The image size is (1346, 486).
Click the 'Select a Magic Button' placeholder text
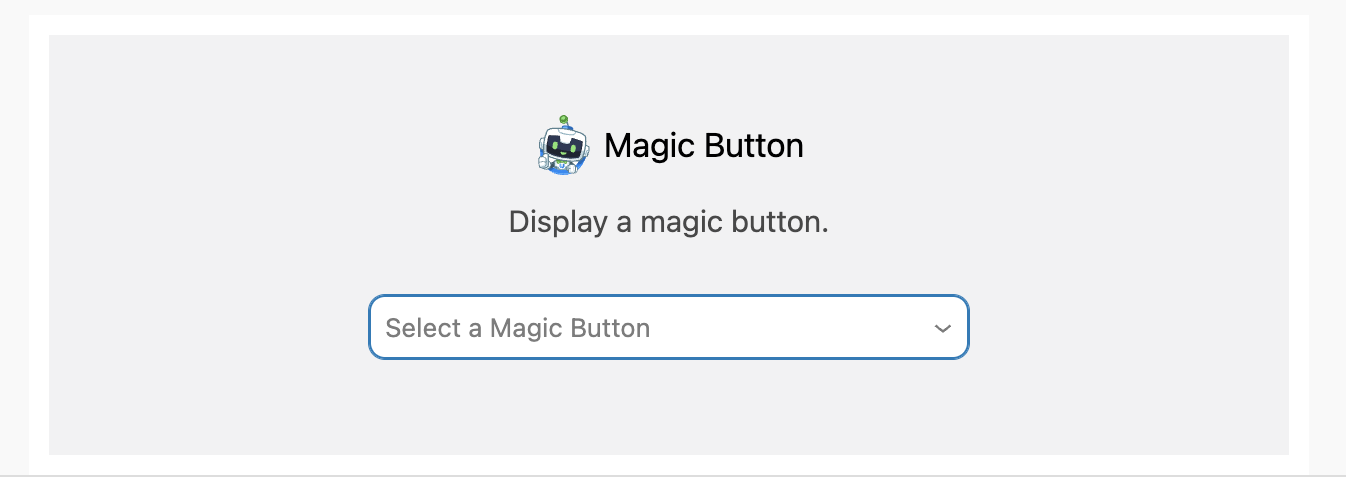coord(518,328)
